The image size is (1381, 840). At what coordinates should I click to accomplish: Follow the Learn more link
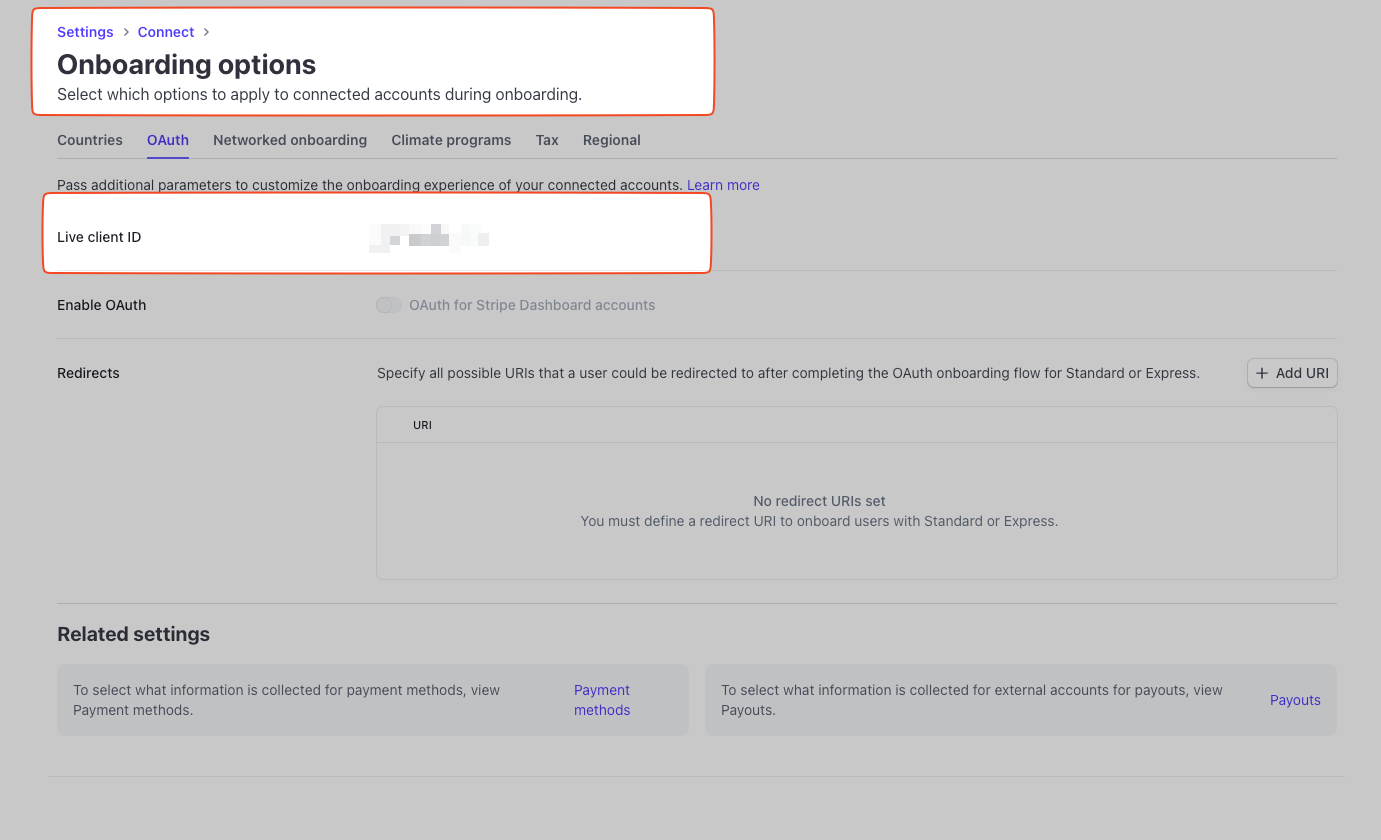[723, 185]
